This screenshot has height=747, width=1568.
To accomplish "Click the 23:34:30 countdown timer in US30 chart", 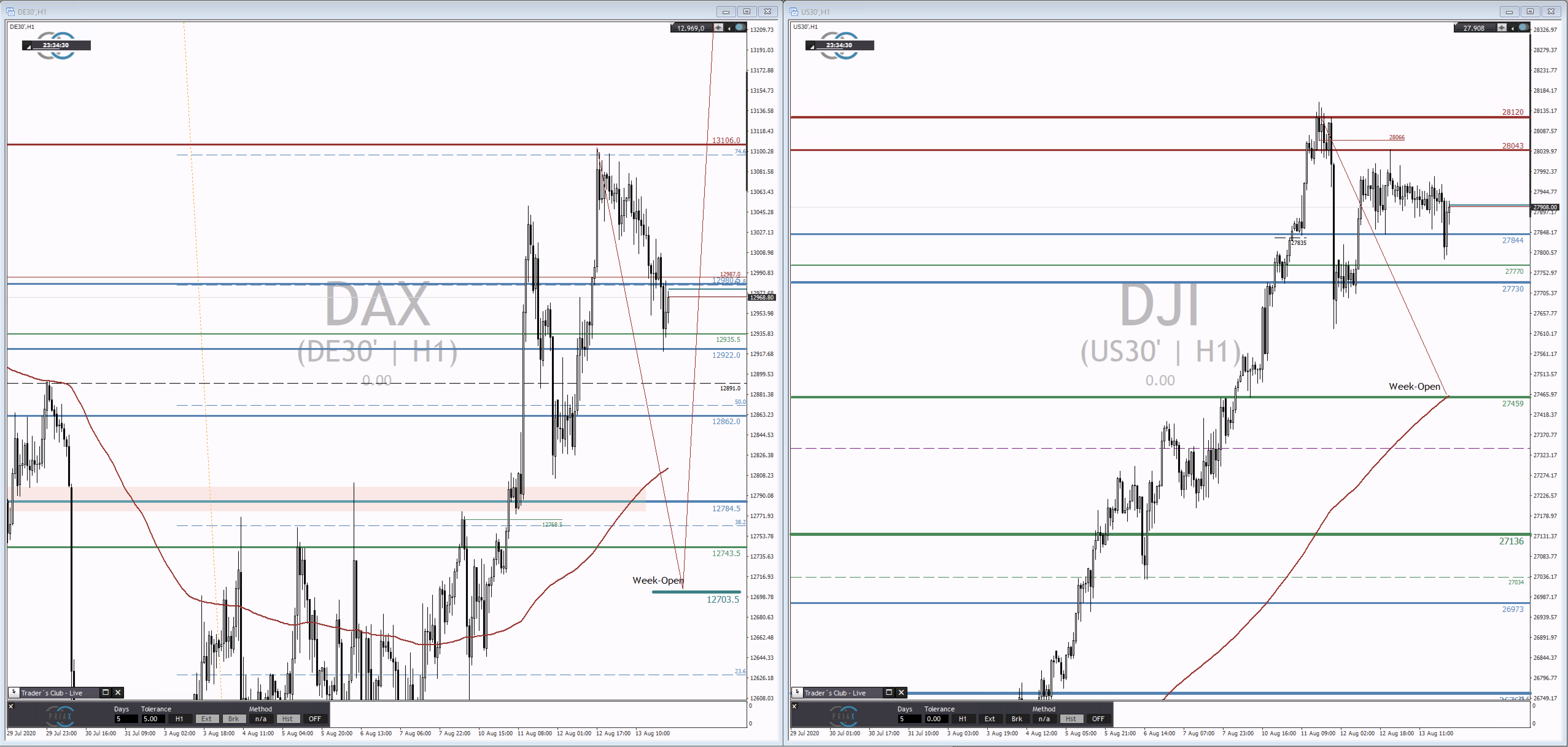I will tap(839, 45).
